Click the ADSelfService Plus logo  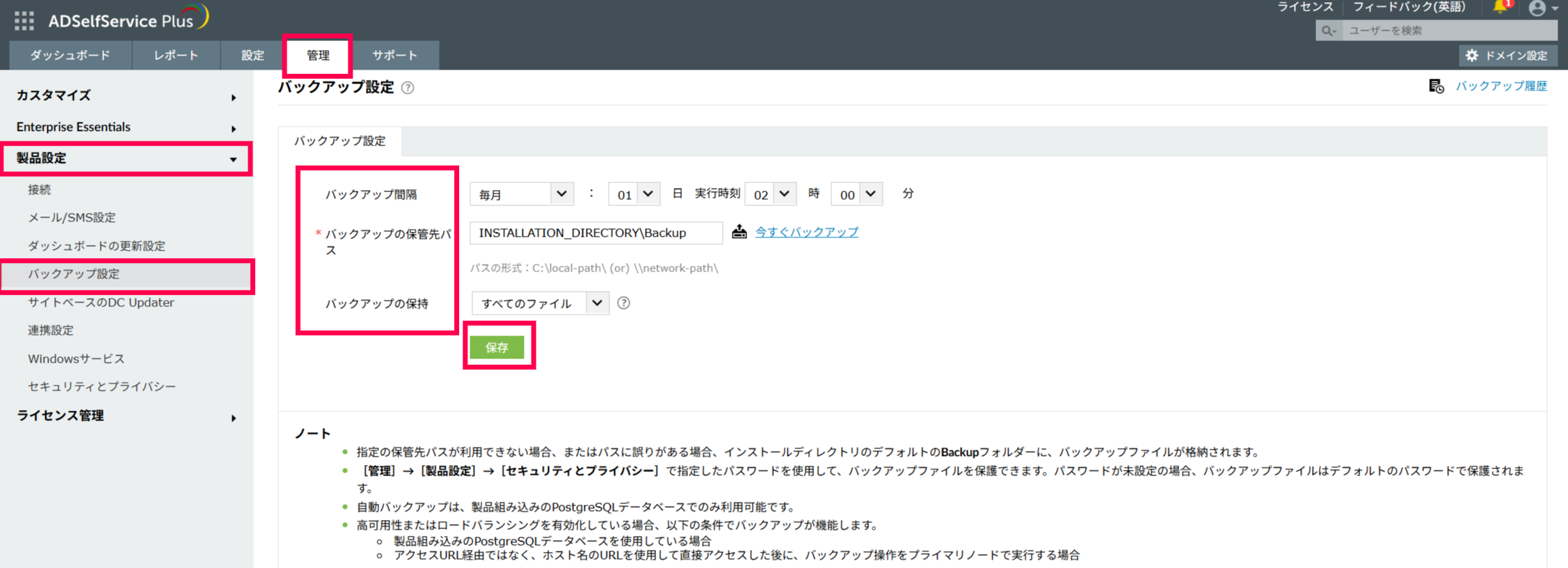click(x=129, y=18)
